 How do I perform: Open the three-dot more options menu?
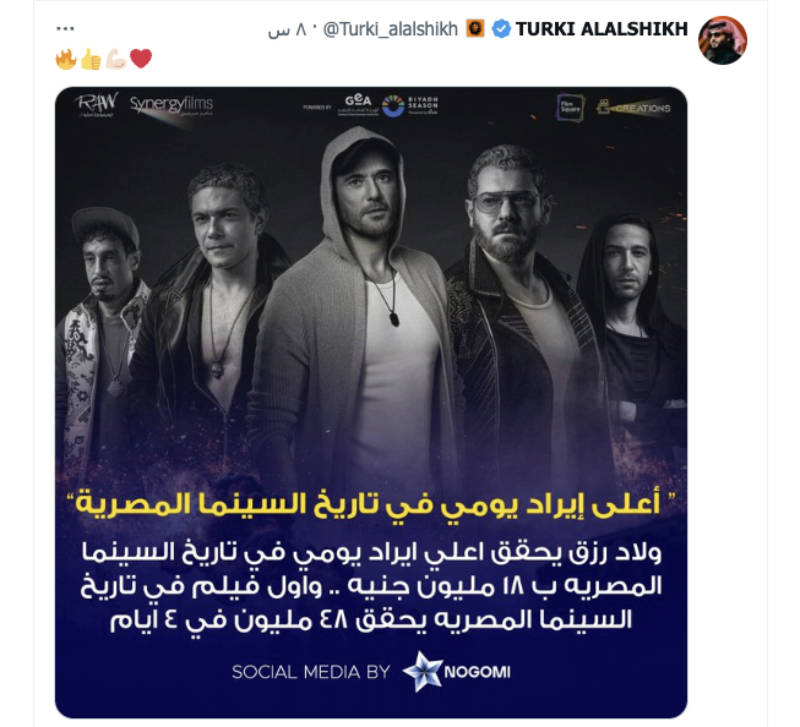(65, 29)
